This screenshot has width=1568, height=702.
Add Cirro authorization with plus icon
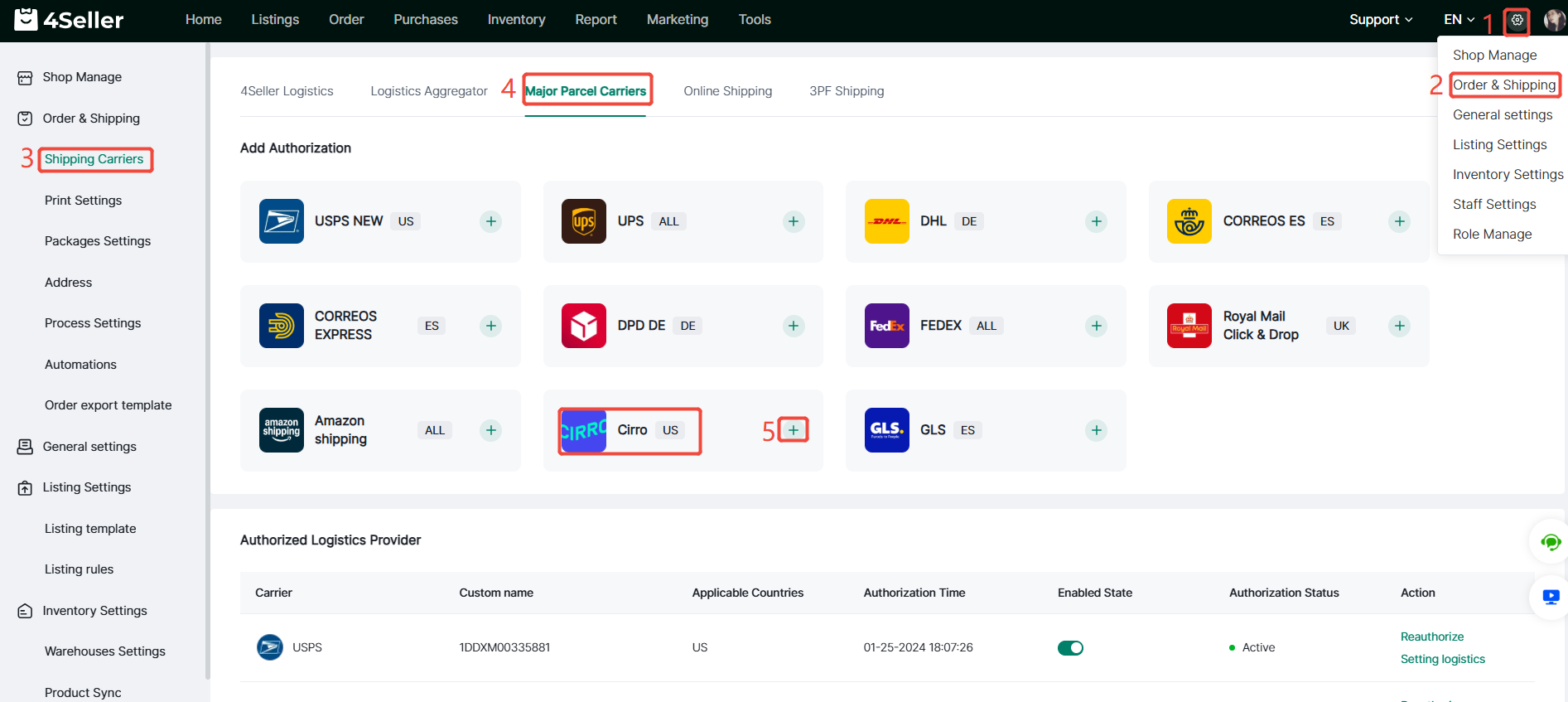(x=794, y=430)
